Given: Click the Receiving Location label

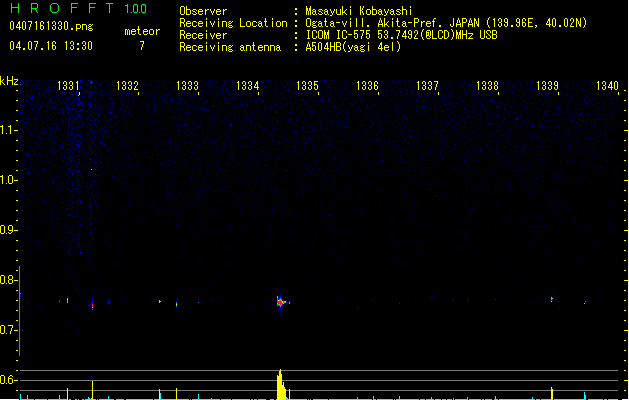Looking at the screenshot, I should [233, 23].
